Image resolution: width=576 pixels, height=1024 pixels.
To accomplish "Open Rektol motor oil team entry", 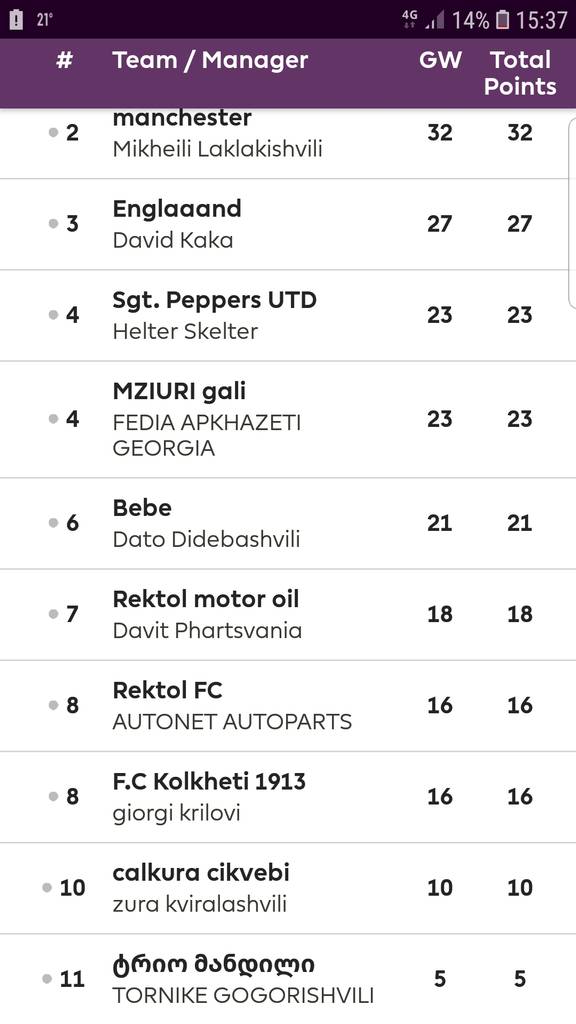I will click(x=288, y=615).
